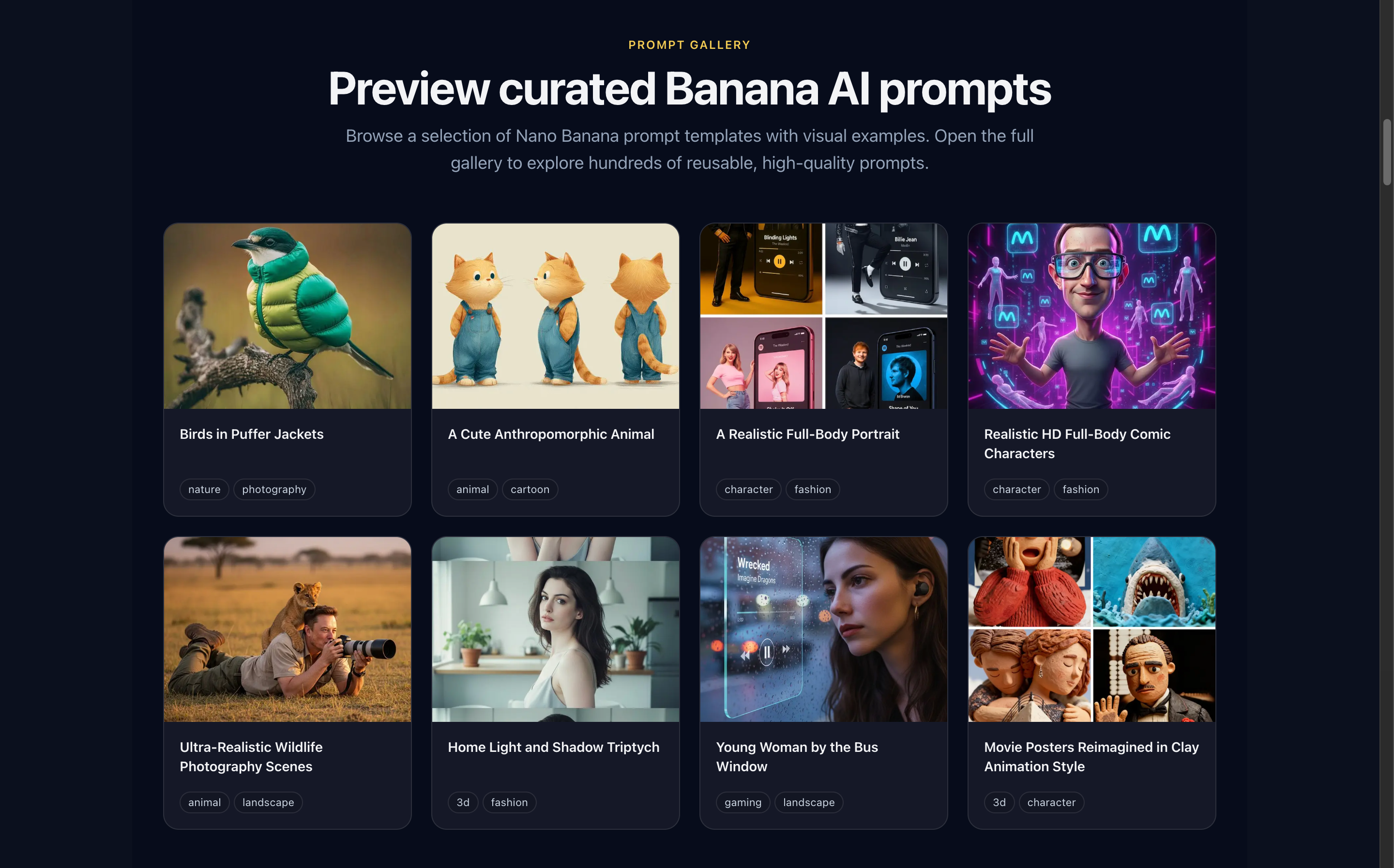
Task: Click the Home Light and Shadow Triptych image
Action: (555, 629)
